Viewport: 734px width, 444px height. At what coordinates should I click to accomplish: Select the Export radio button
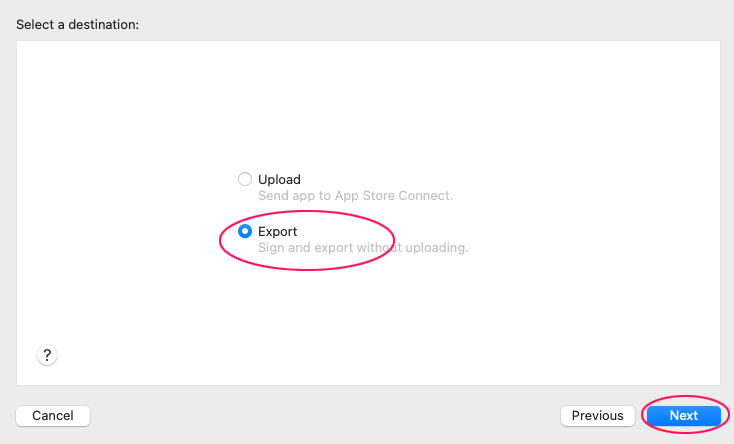(245, 231)
